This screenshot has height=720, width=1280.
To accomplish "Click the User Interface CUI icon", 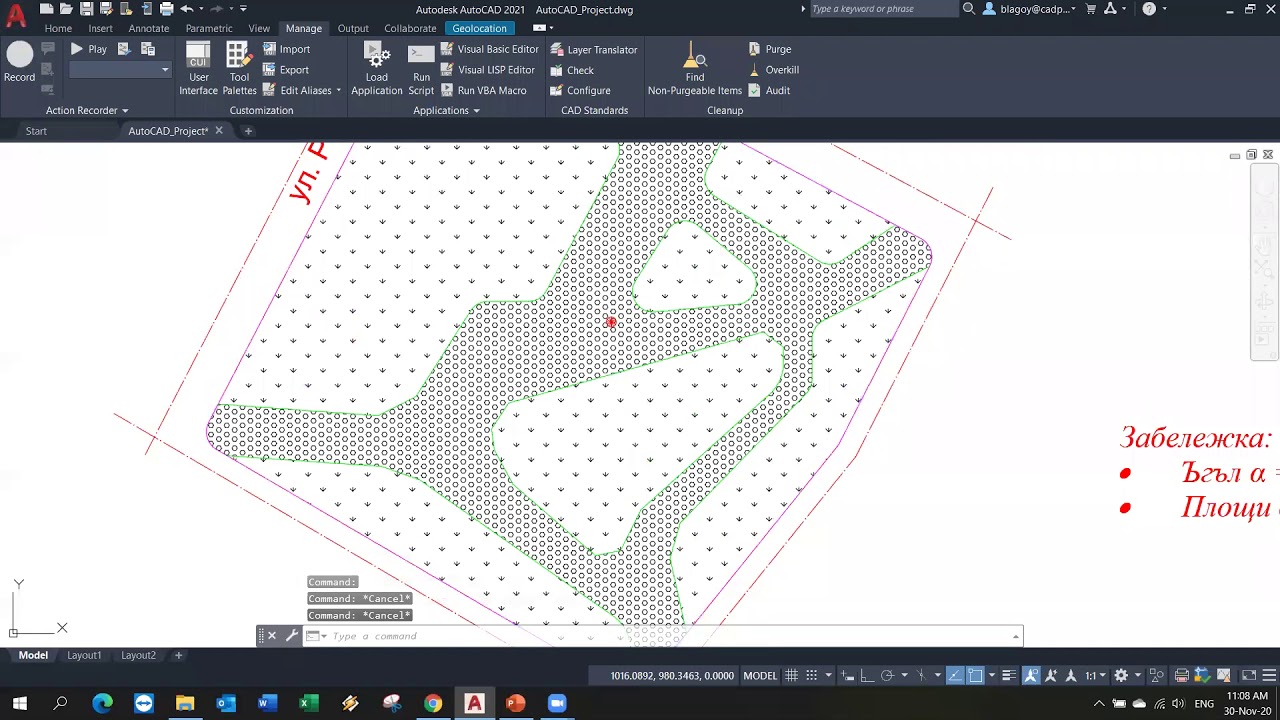I will point(198,54).
